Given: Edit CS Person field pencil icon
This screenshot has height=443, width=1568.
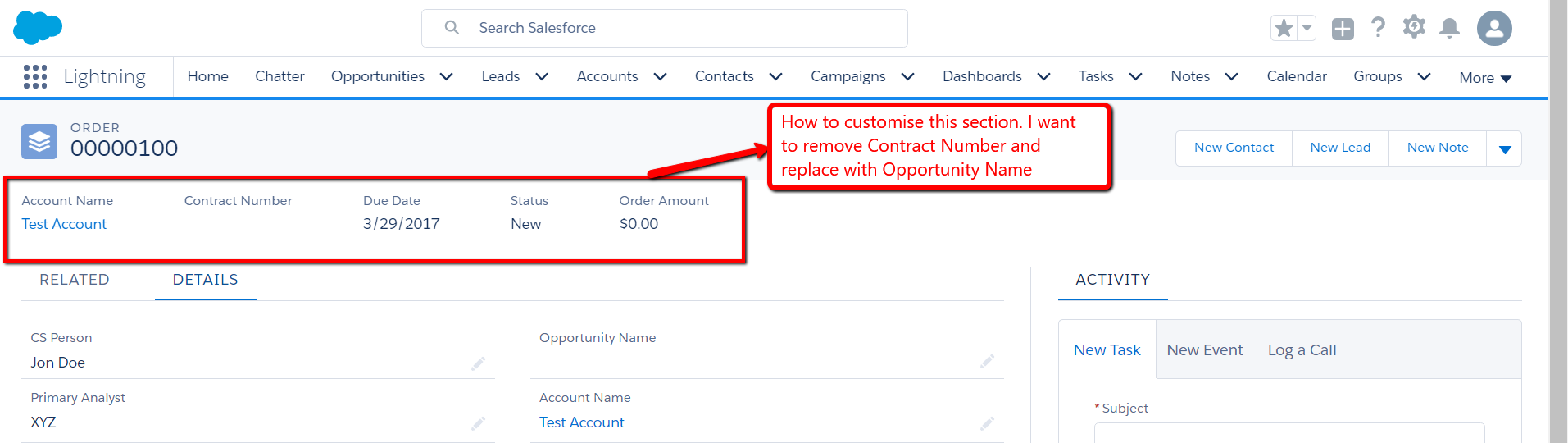Looking at the screenshot, I should (478, 363).
